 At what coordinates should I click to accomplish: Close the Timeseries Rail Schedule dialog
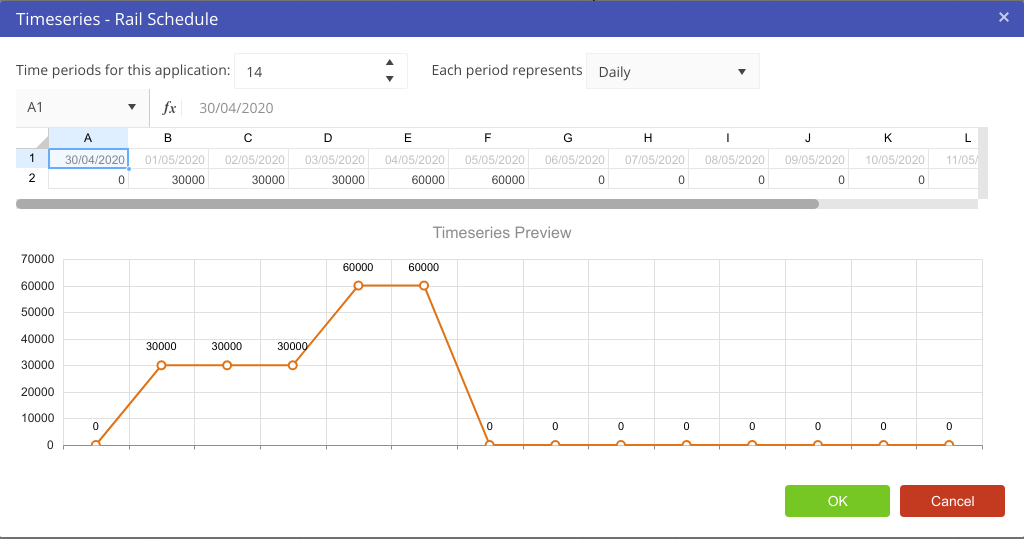(1003, 17)
